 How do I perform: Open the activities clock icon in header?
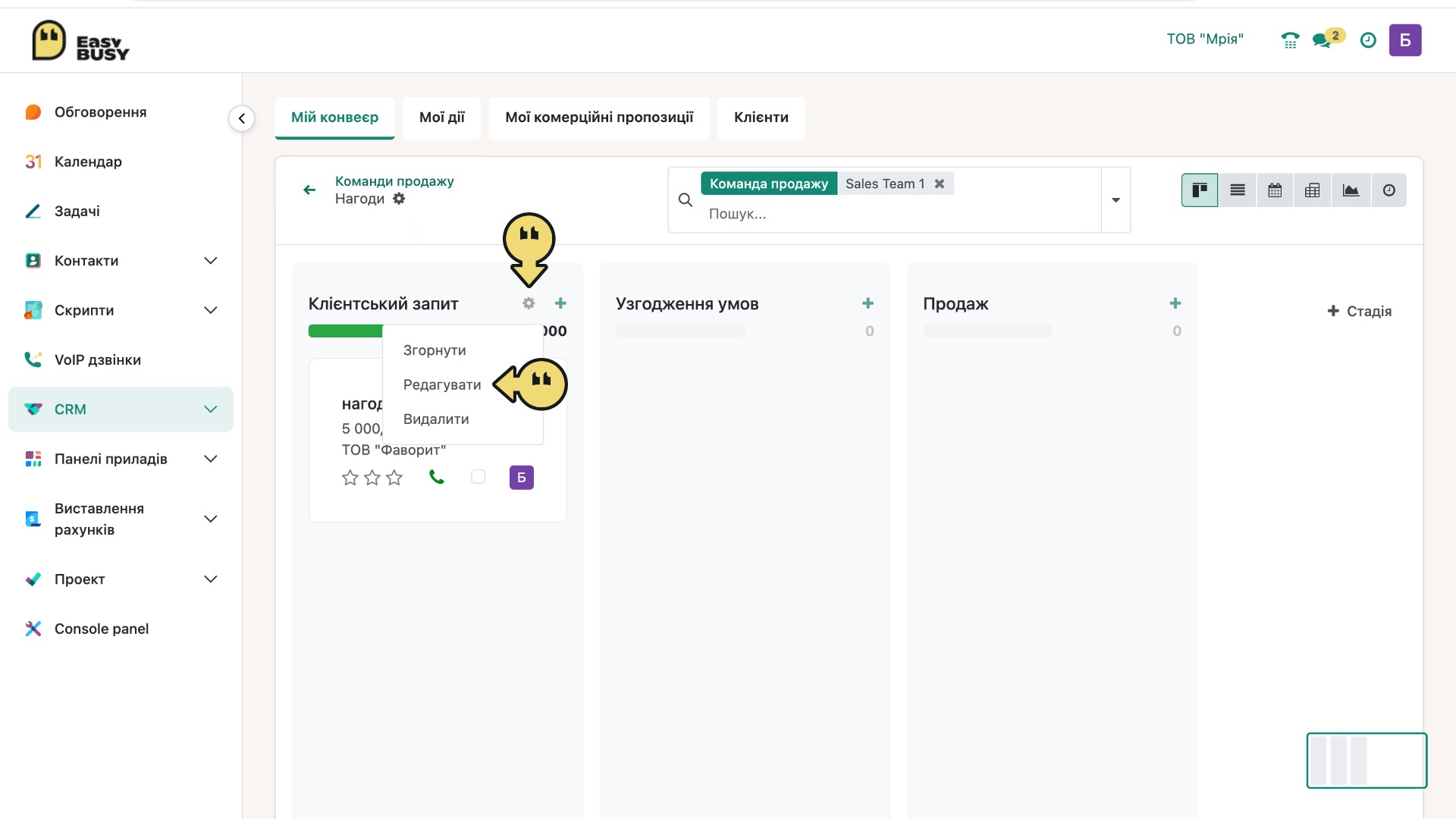tap(1368, 40)
